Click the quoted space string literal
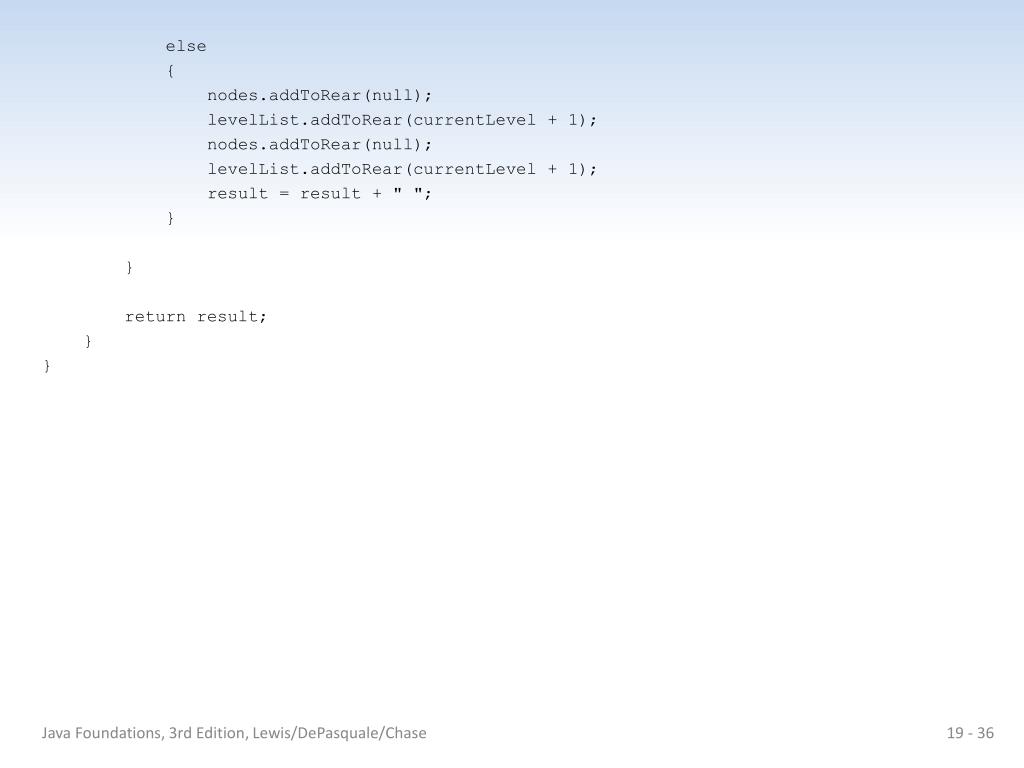This screenshot has width=1024, height=768. coord(408,193)
